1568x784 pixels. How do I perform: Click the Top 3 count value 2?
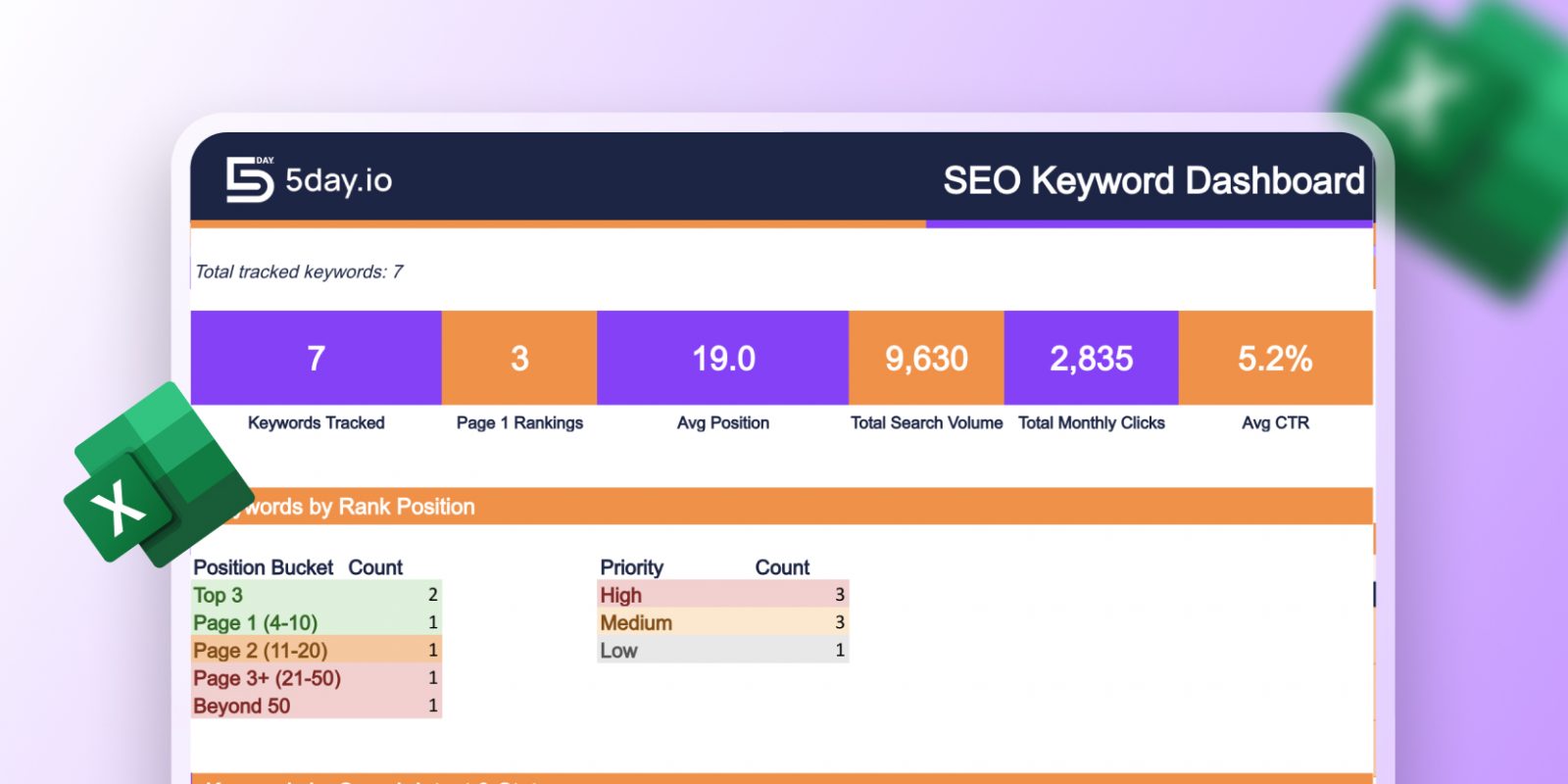point(433,595)
